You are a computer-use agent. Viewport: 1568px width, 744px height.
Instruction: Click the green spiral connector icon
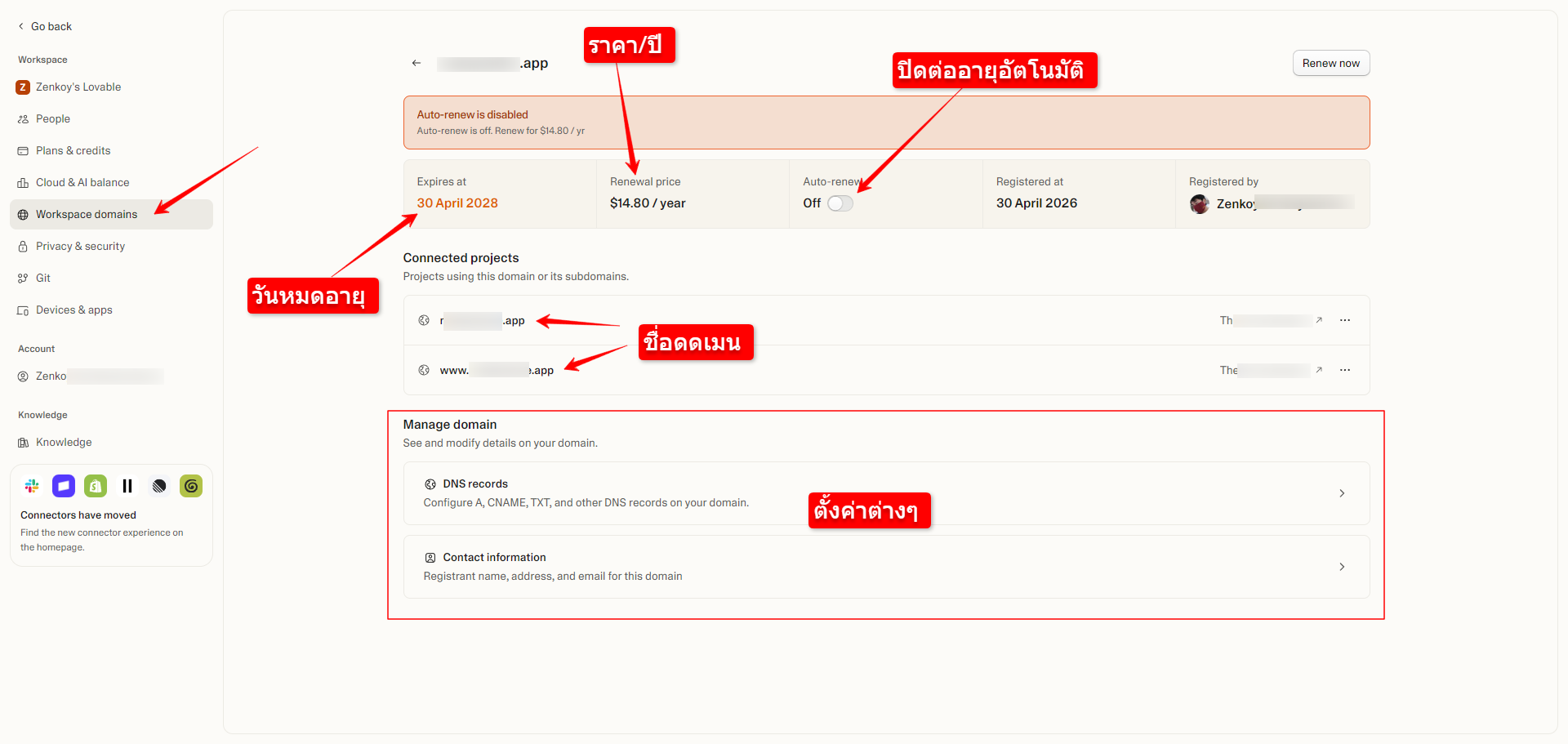click(x=191, y=486)
